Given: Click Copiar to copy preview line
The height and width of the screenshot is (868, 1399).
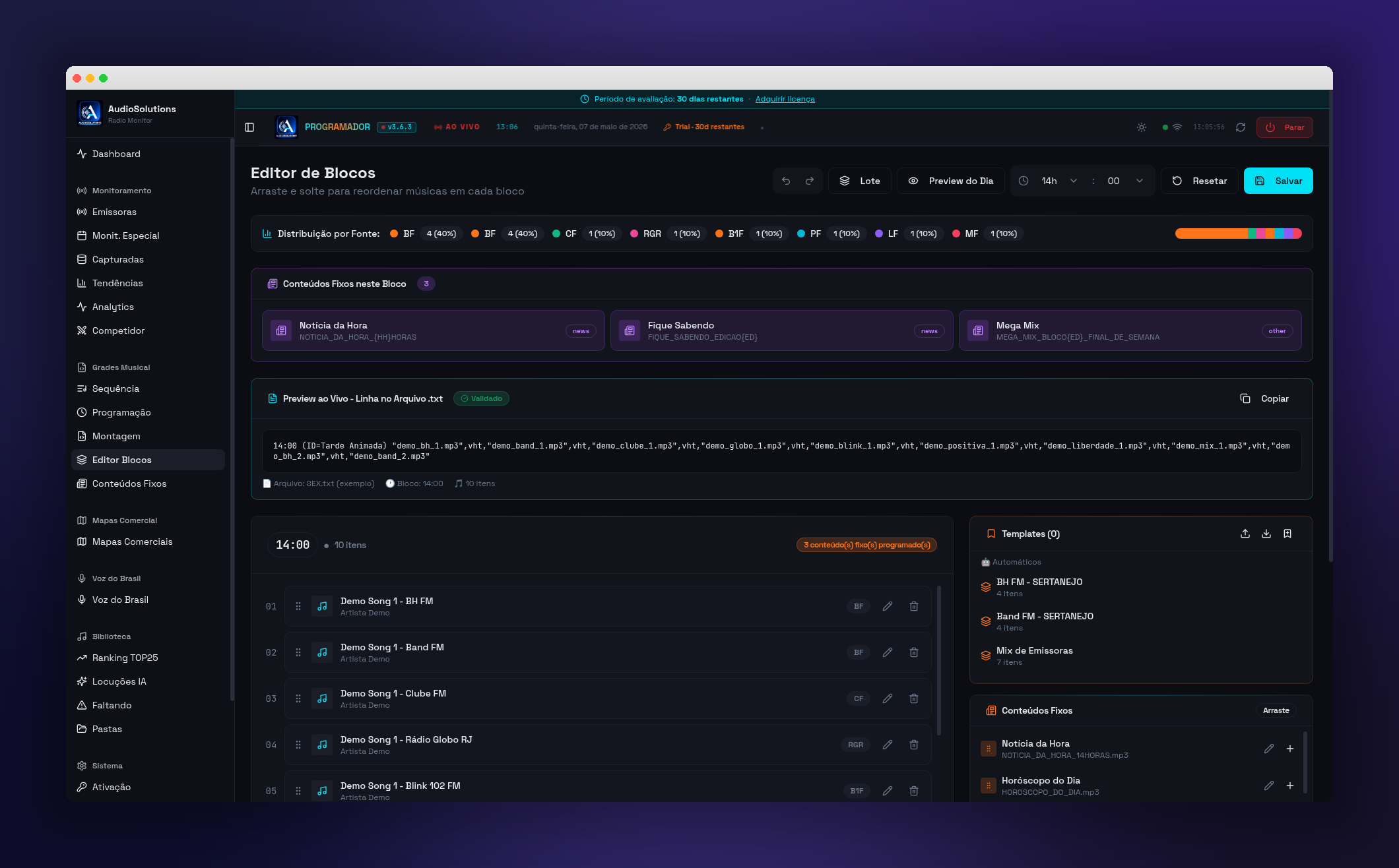Looking at the screenshot, I should coord(1264,398).
